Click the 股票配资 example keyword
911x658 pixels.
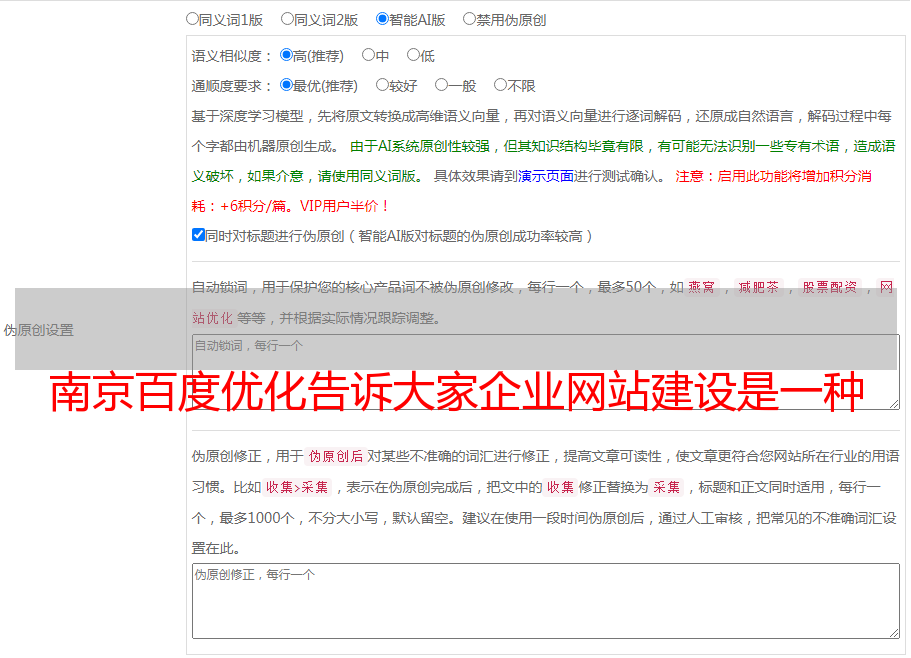click(x=830, y=287)
